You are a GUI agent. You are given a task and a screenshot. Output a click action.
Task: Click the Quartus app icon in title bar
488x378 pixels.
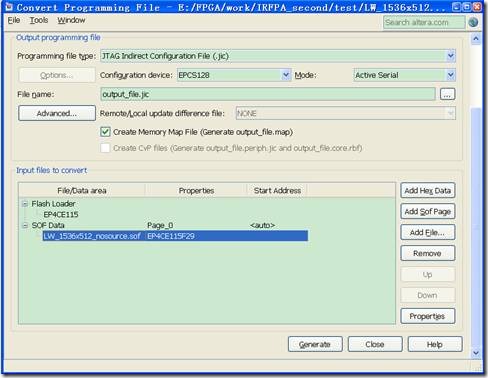[9, 7]
